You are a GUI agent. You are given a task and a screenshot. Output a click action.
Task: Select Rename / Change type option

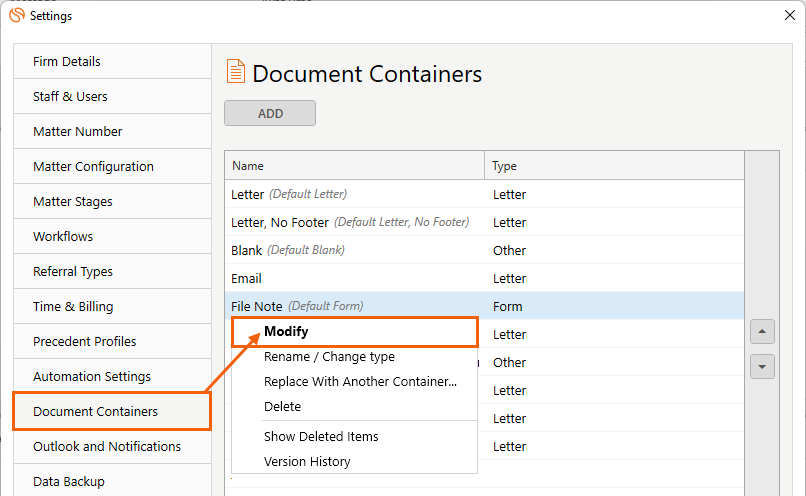click(x=329, y=357)
